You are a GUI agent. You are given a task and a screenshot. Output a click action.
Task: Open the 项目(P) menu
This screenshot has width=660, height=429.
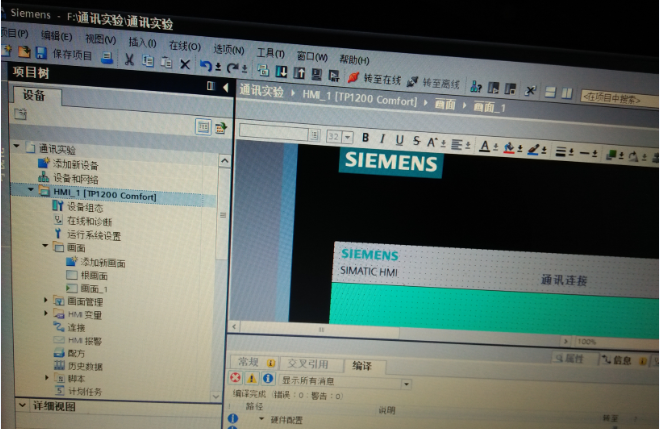(15, 33)
